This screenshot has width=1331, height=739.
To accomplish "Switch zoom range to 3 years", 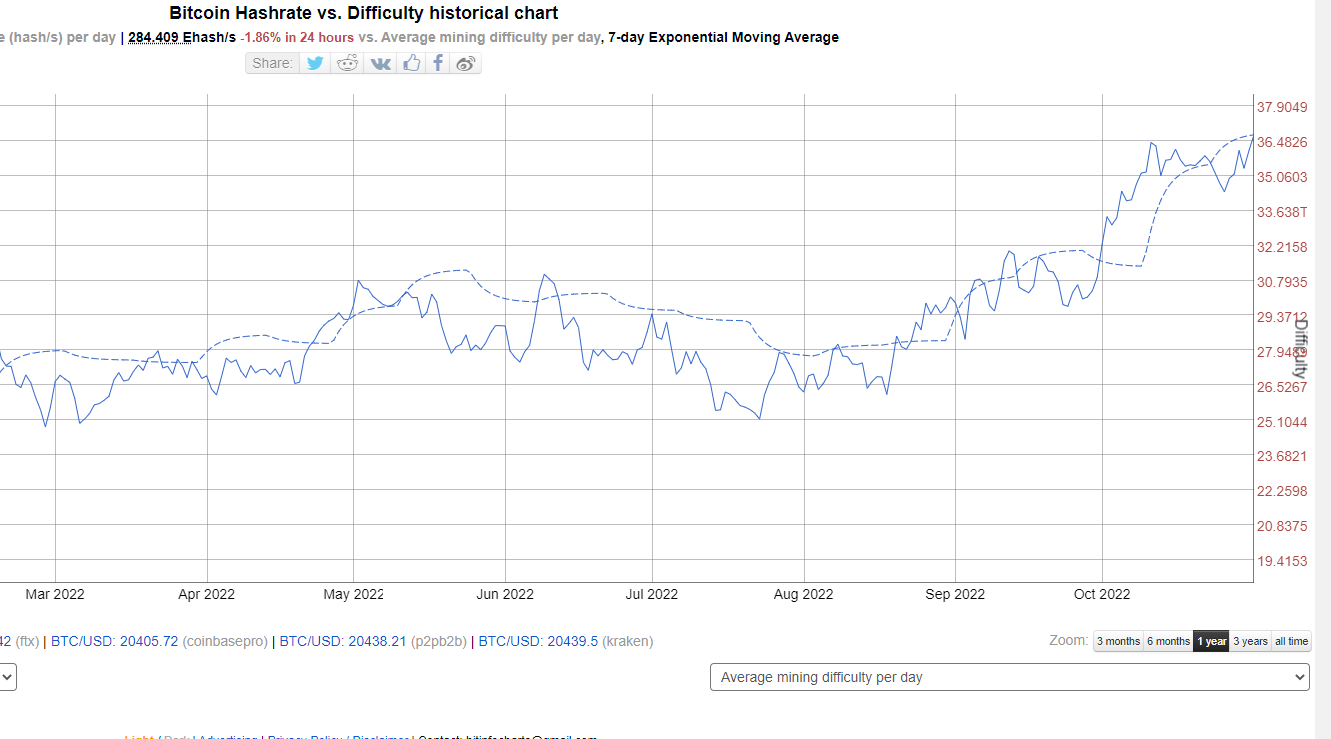I will [1250, 641].
